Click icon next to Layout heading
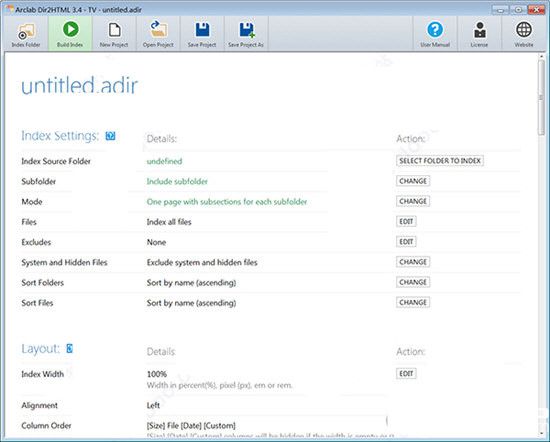 [x=69, y=348]
